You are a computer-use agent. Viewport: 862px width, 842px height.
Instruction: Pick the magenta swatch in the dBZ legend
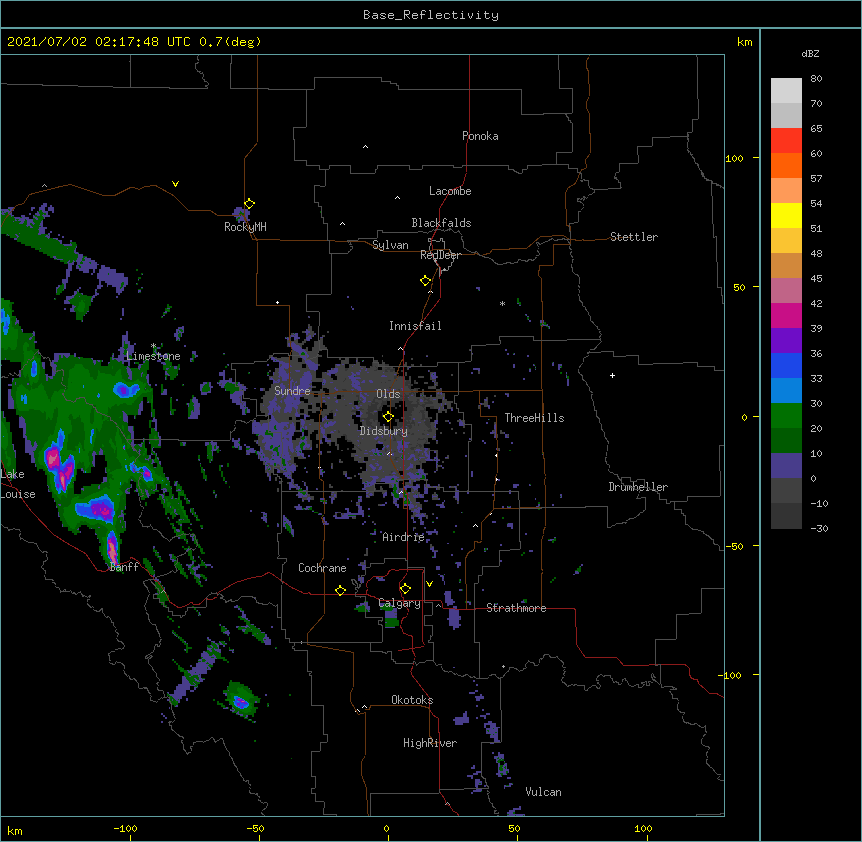(786, 315)
